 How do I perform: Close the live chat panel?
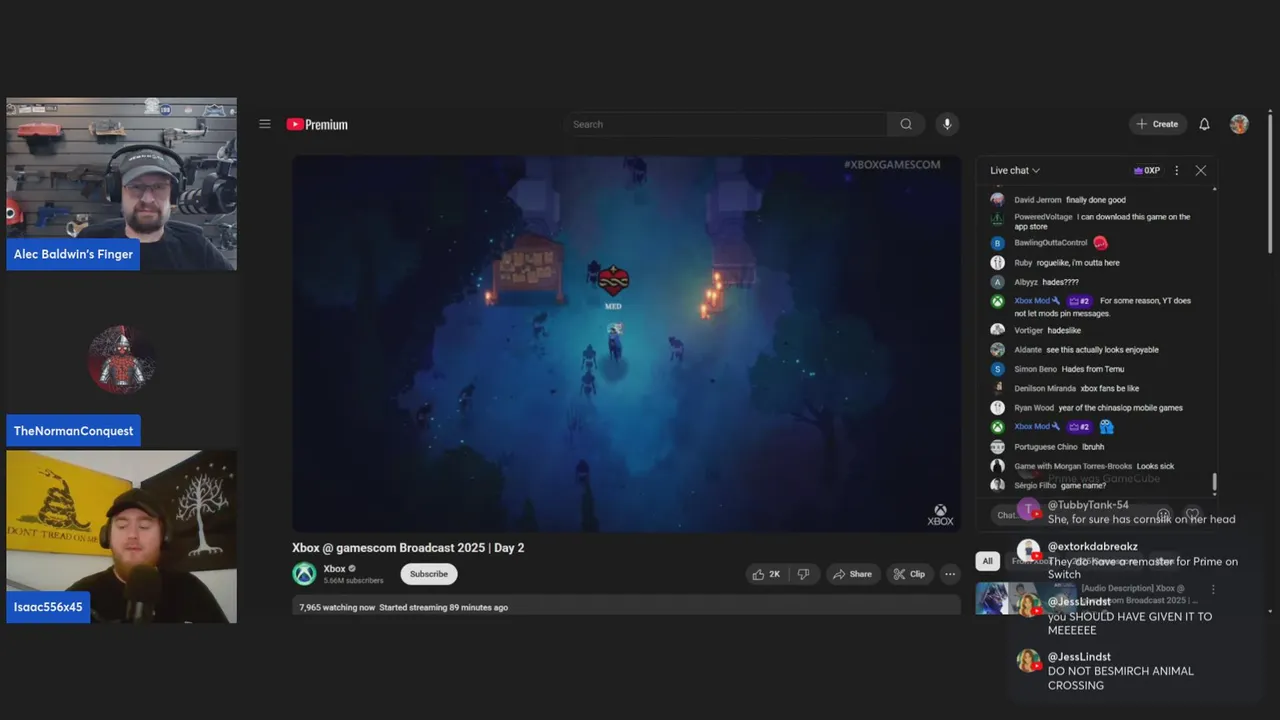click(1201, 171)
